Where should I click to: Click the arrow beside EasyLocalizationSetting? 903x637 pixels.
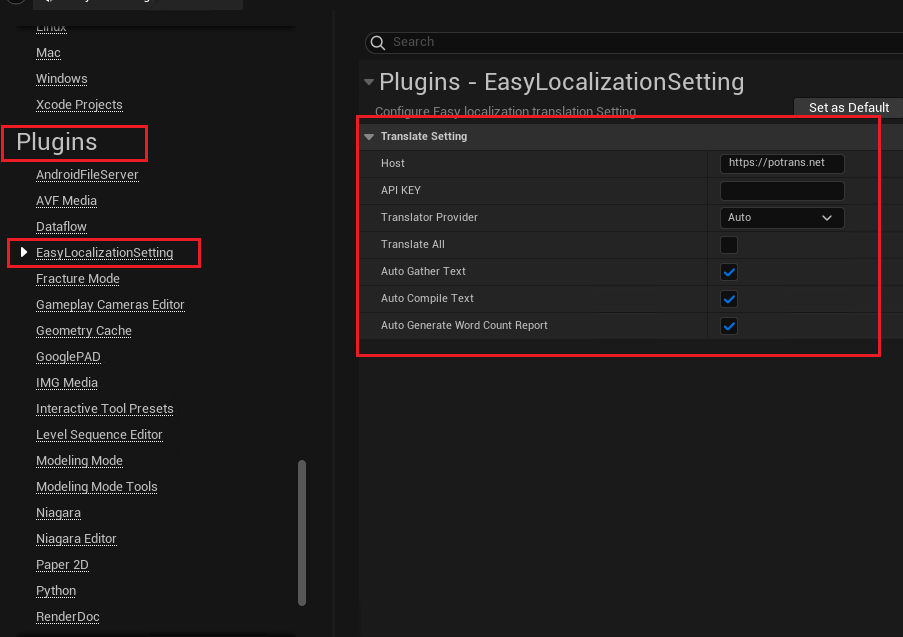(x=24, y=252)
